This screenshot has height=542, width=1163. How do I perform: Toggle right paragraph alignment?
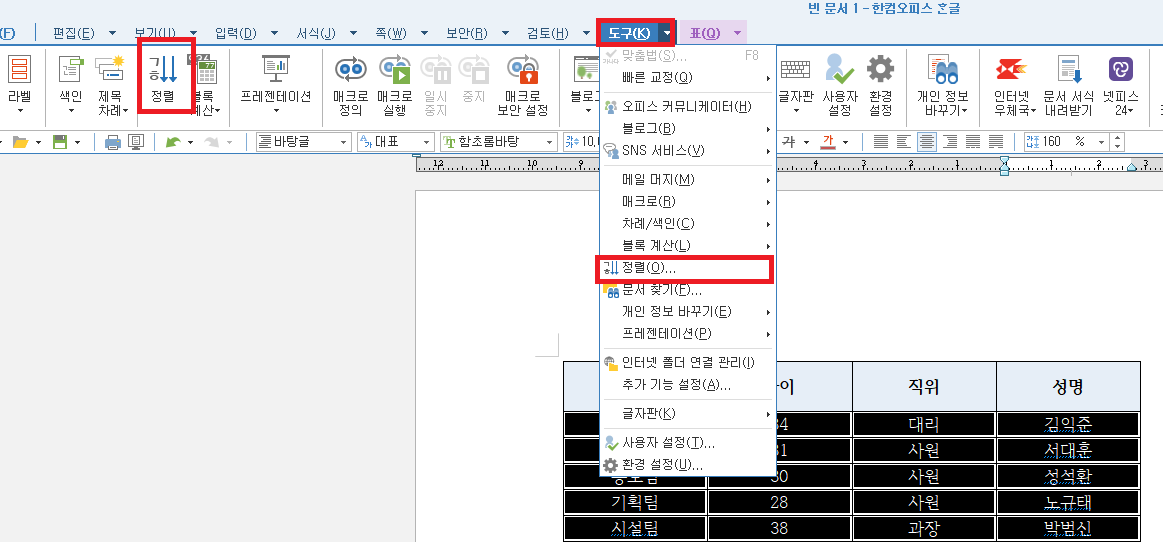click(x=949, y=142)
